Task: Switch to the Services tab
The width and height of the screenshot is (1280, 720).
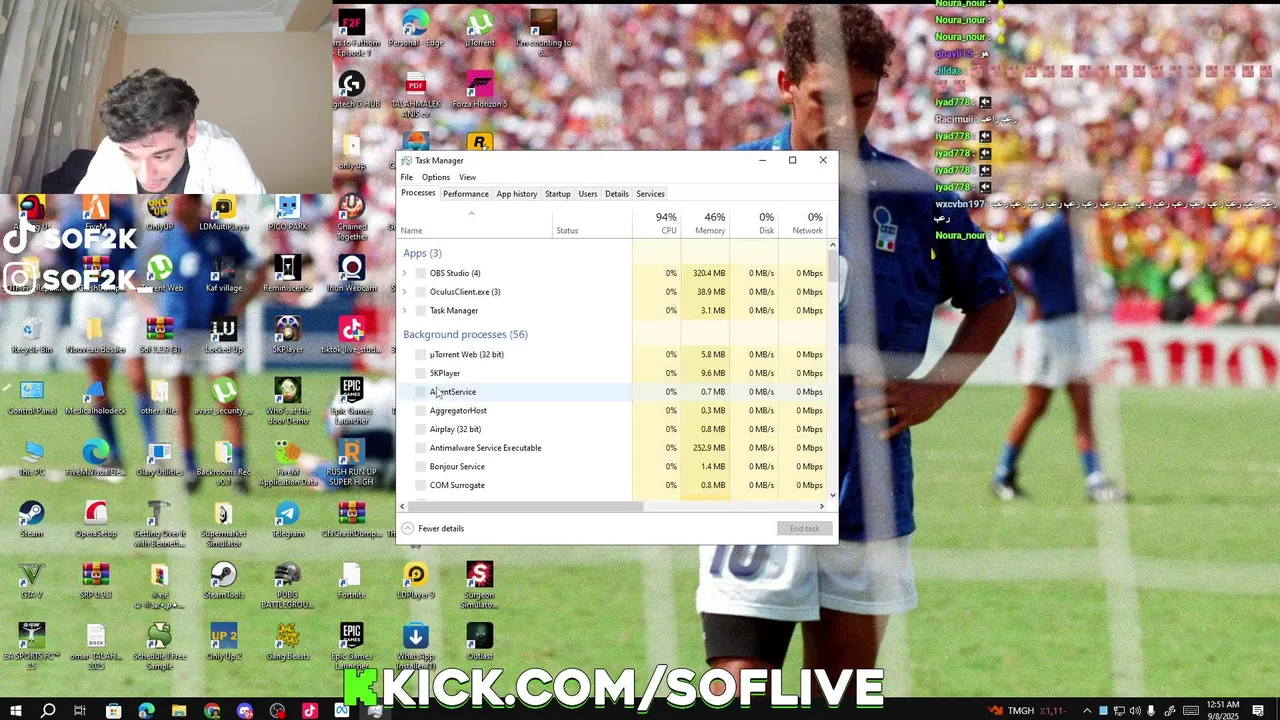Action: (650, 194)
